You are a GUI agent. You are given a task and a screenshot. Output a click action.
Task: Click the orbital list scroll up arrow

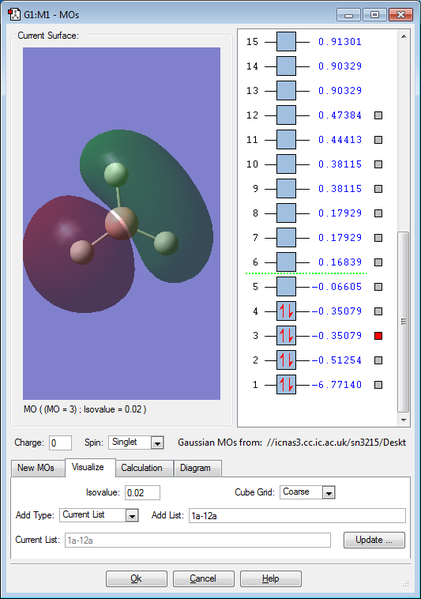tap(403, 36)
